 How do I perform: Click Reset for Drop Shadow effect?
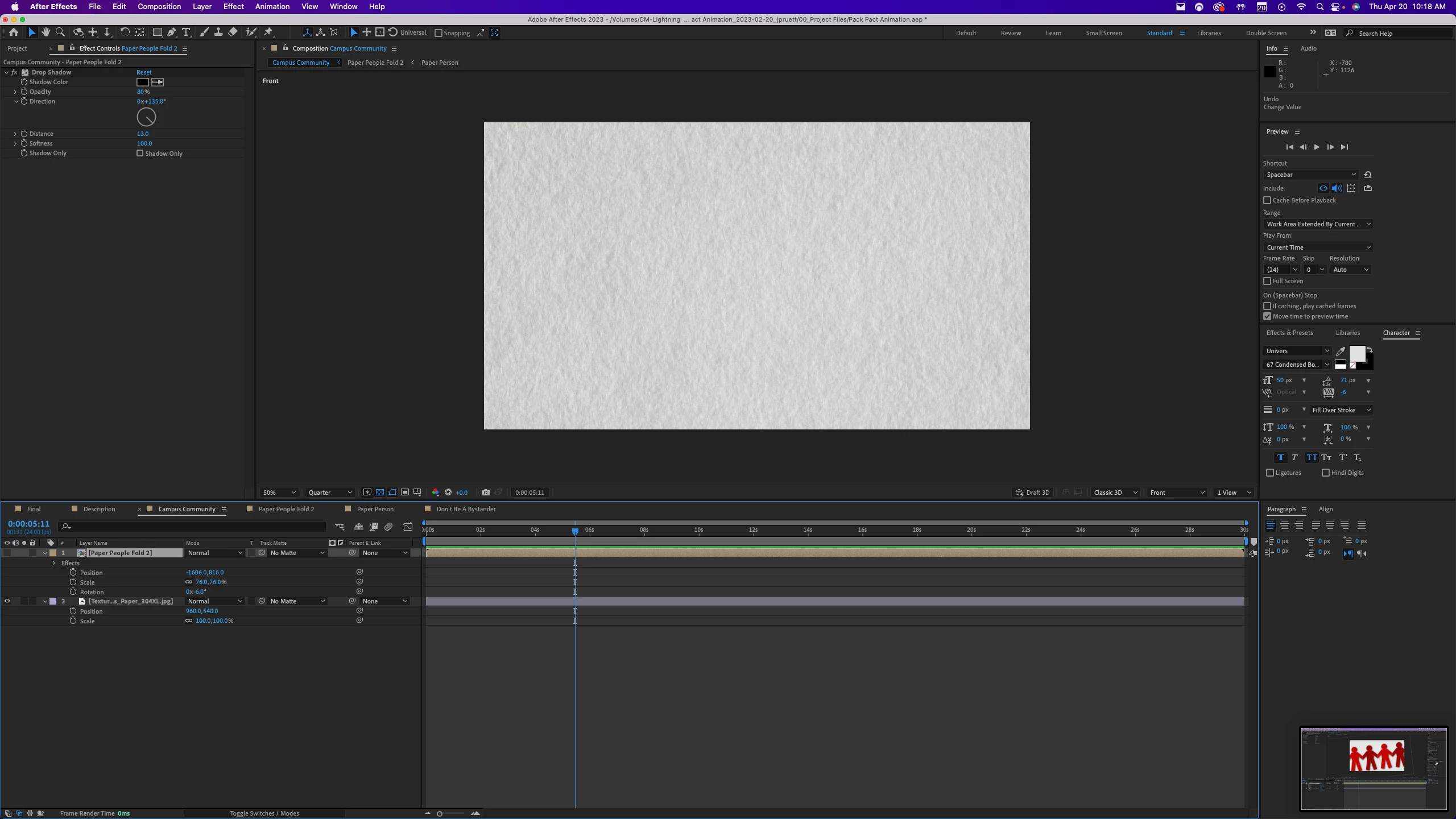(144, 72)
